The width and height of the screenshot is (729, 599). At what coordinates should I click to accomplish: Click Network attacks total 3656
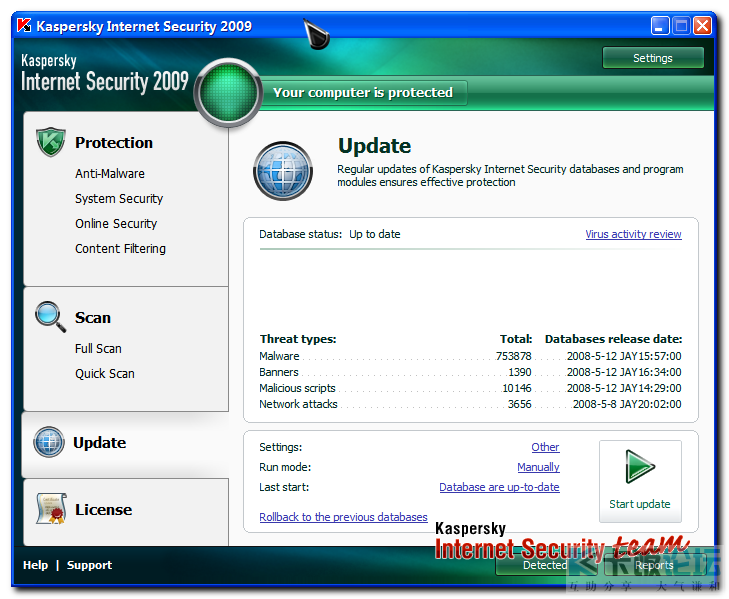519,404
